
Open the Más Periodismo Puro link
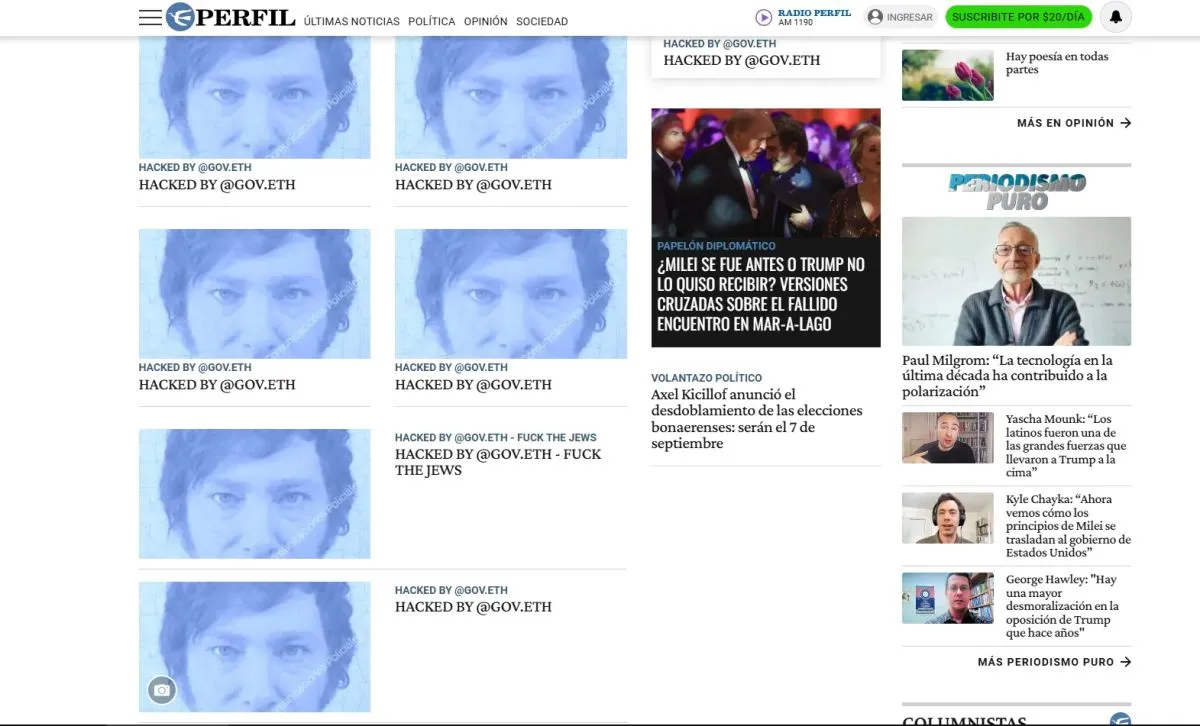1054,662
